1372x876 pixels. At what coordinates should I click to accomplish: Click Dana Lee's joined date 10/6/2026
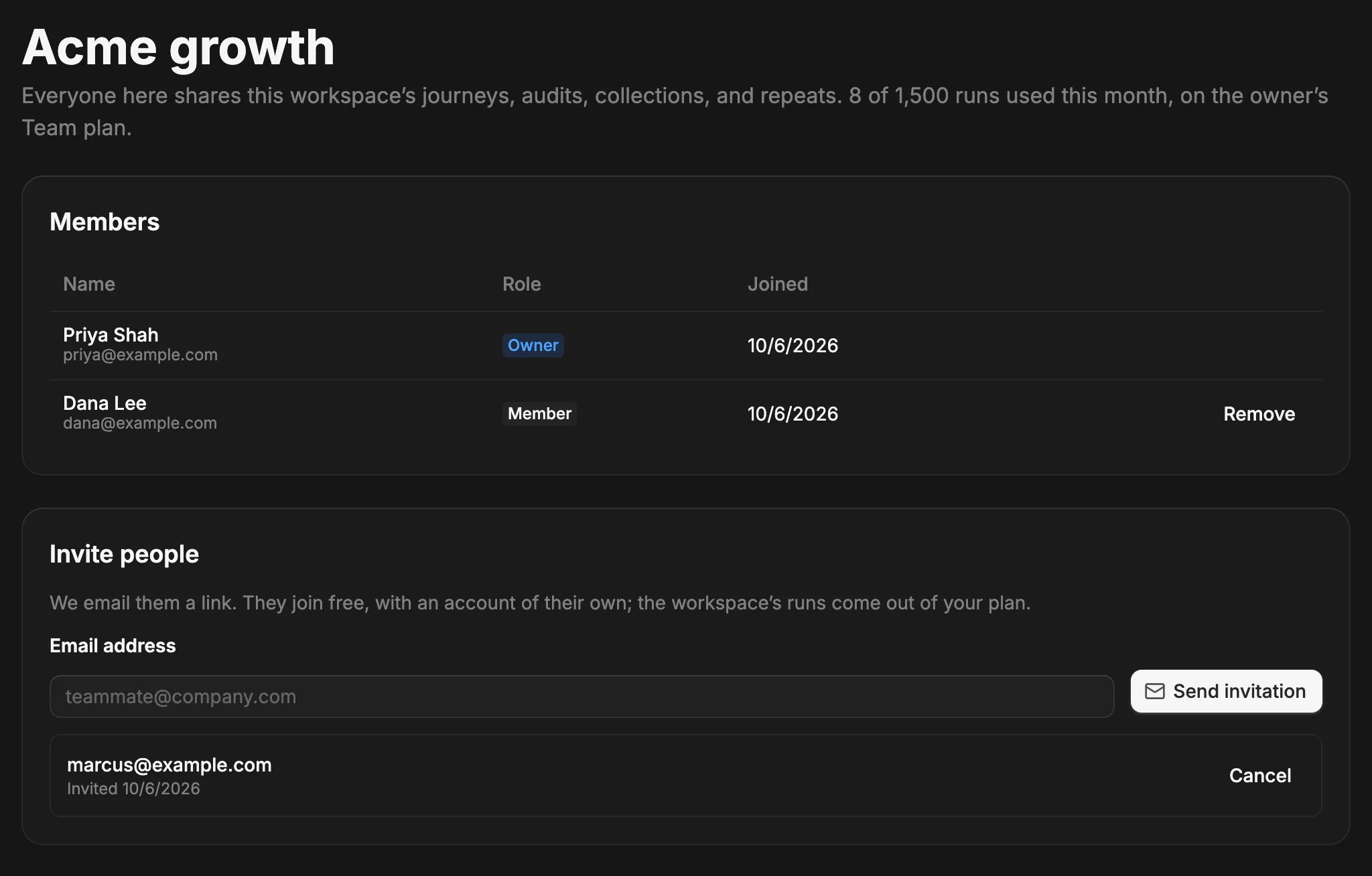click(x=793, y=414)
